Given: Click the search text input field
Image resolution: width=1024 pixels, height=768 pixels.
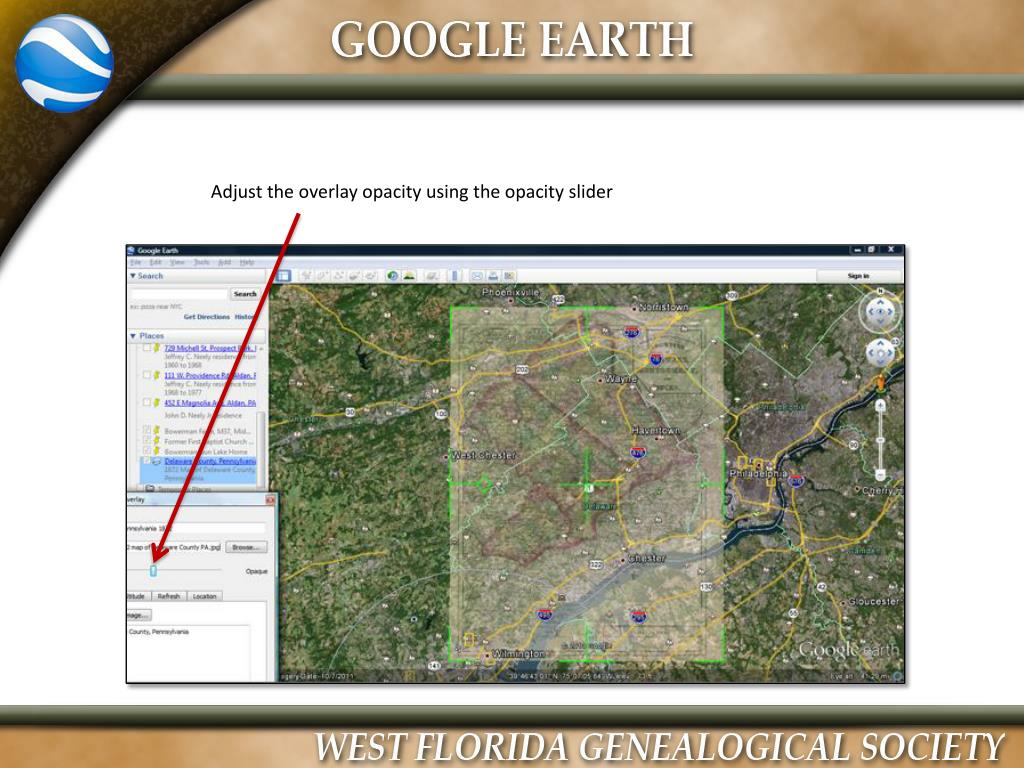Looking at the screenshot, I should [179, 294].
